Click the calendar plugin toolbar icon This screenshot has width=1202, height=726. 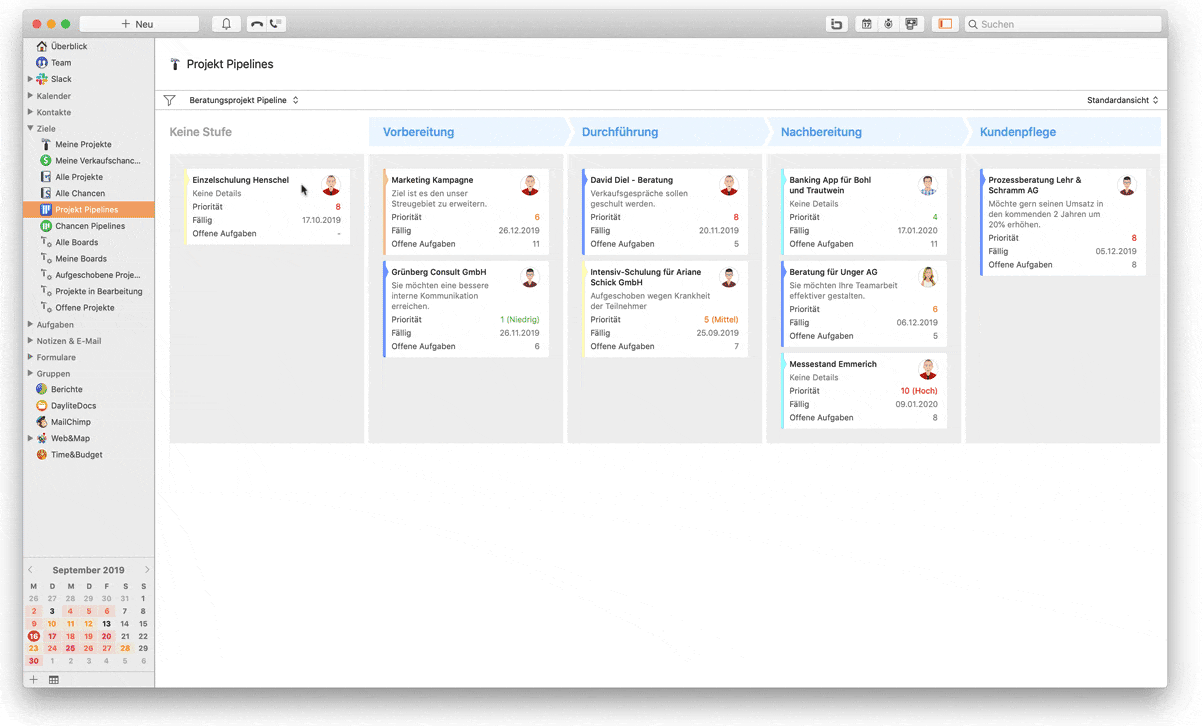866,24
